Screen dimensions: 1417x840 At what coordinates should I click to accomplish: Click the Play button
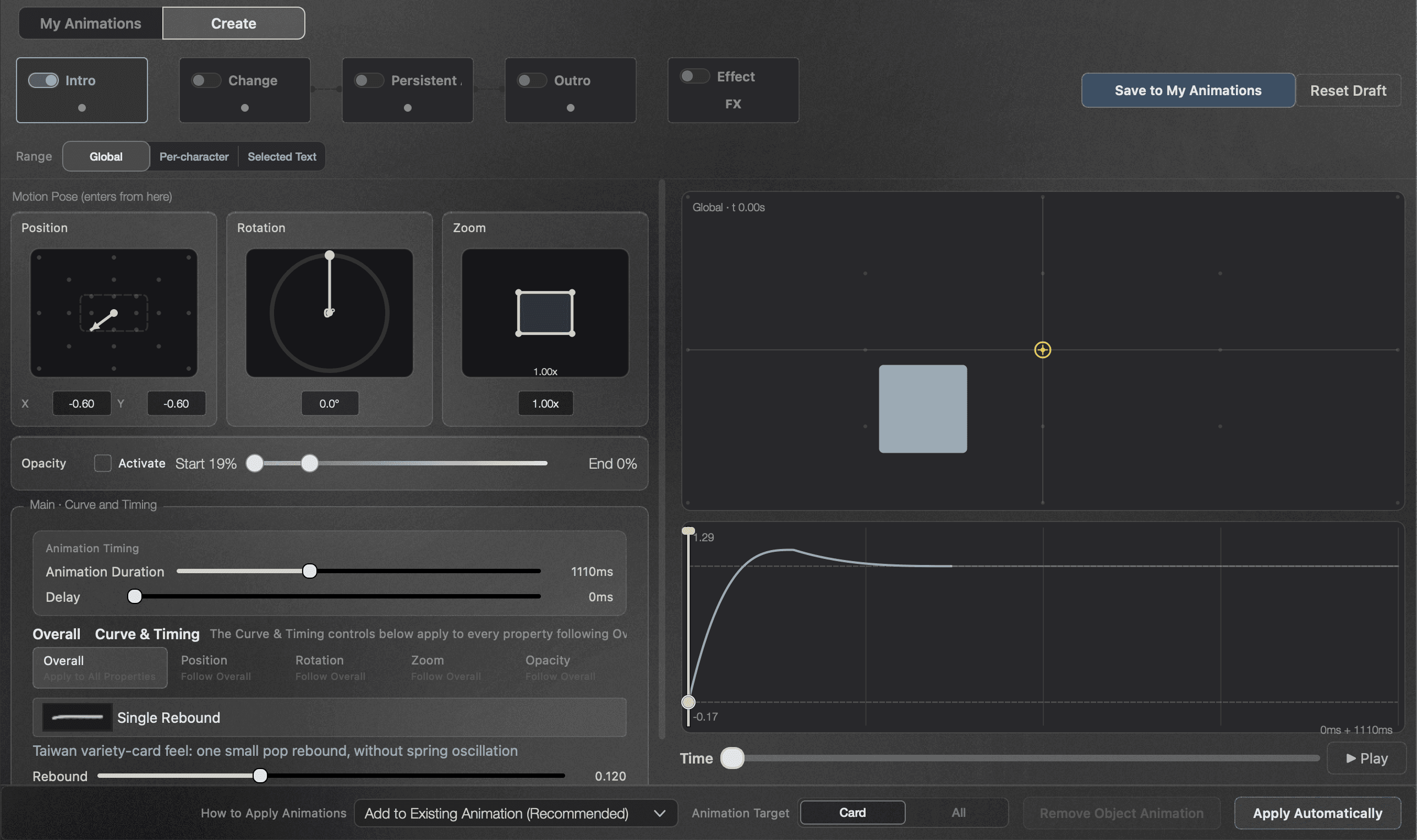tap(1366, 758)
